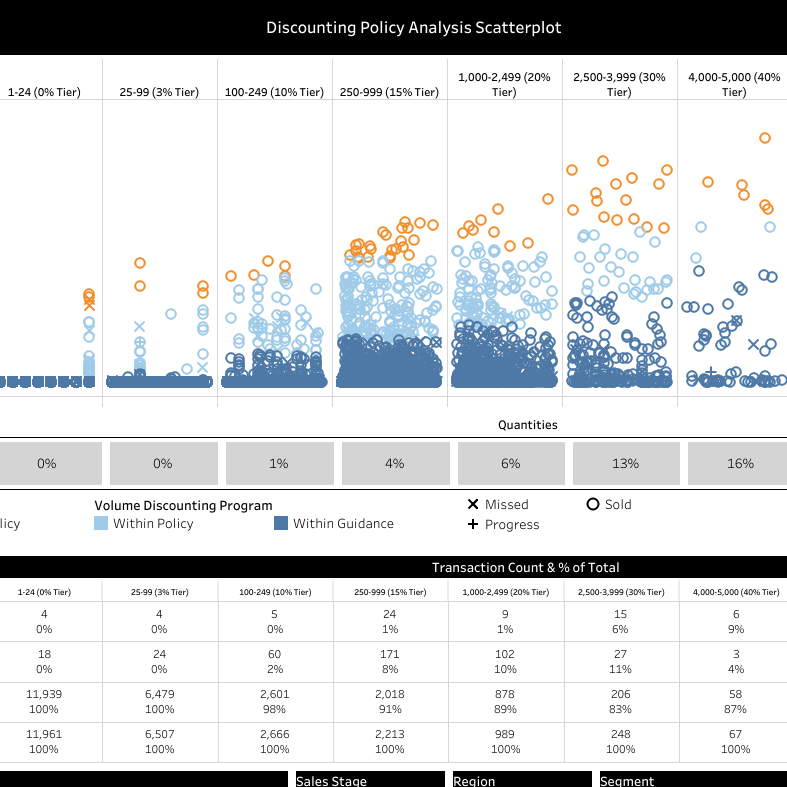The width and height of the screenshot is (787, 787).
Task: Click the Sold circle shape legend icon
Action: [593, 504]
